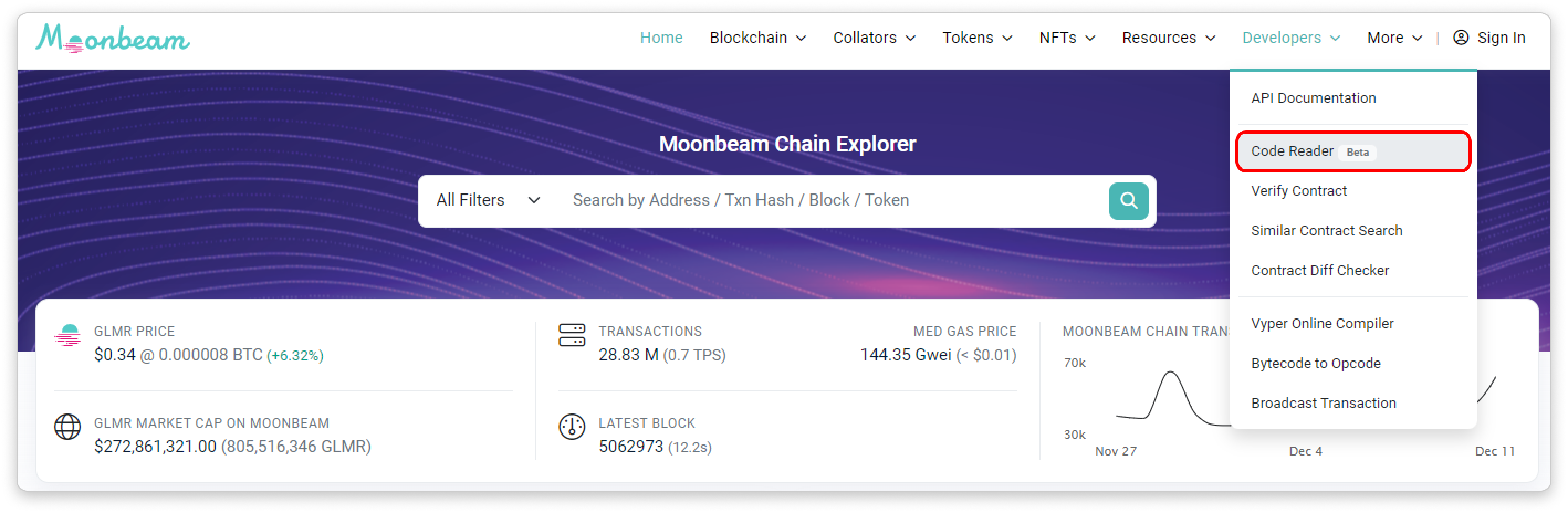Viewport: 1568px width, 513px height.
Task: Click the transactions server icon
Action: coord(572,336)
